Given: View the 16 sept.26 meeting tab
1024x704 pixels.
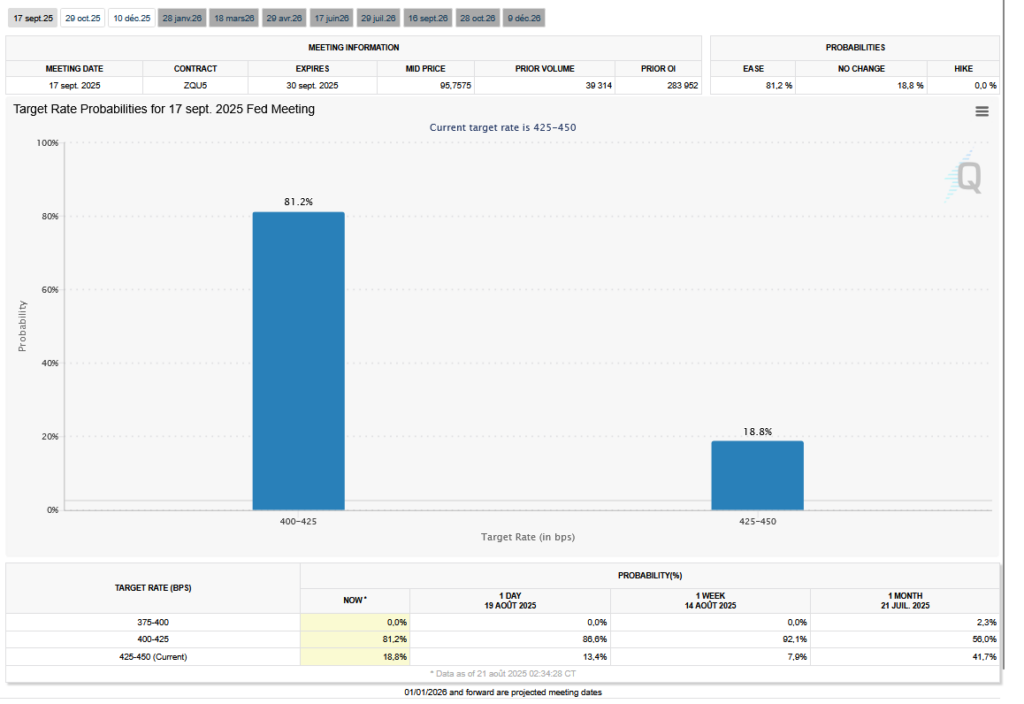Looking at the screenshot, I should point(428,18).
